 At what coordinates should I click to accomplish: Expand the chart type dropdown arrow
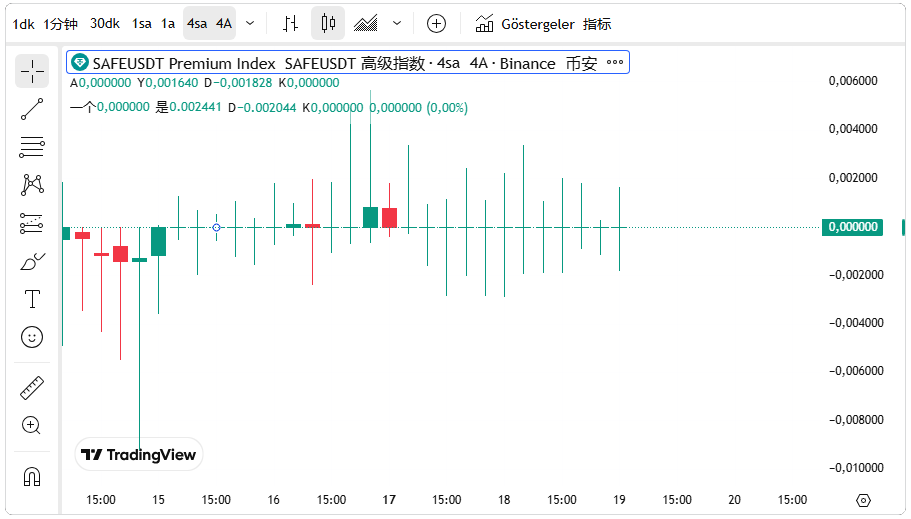point(397,23)
